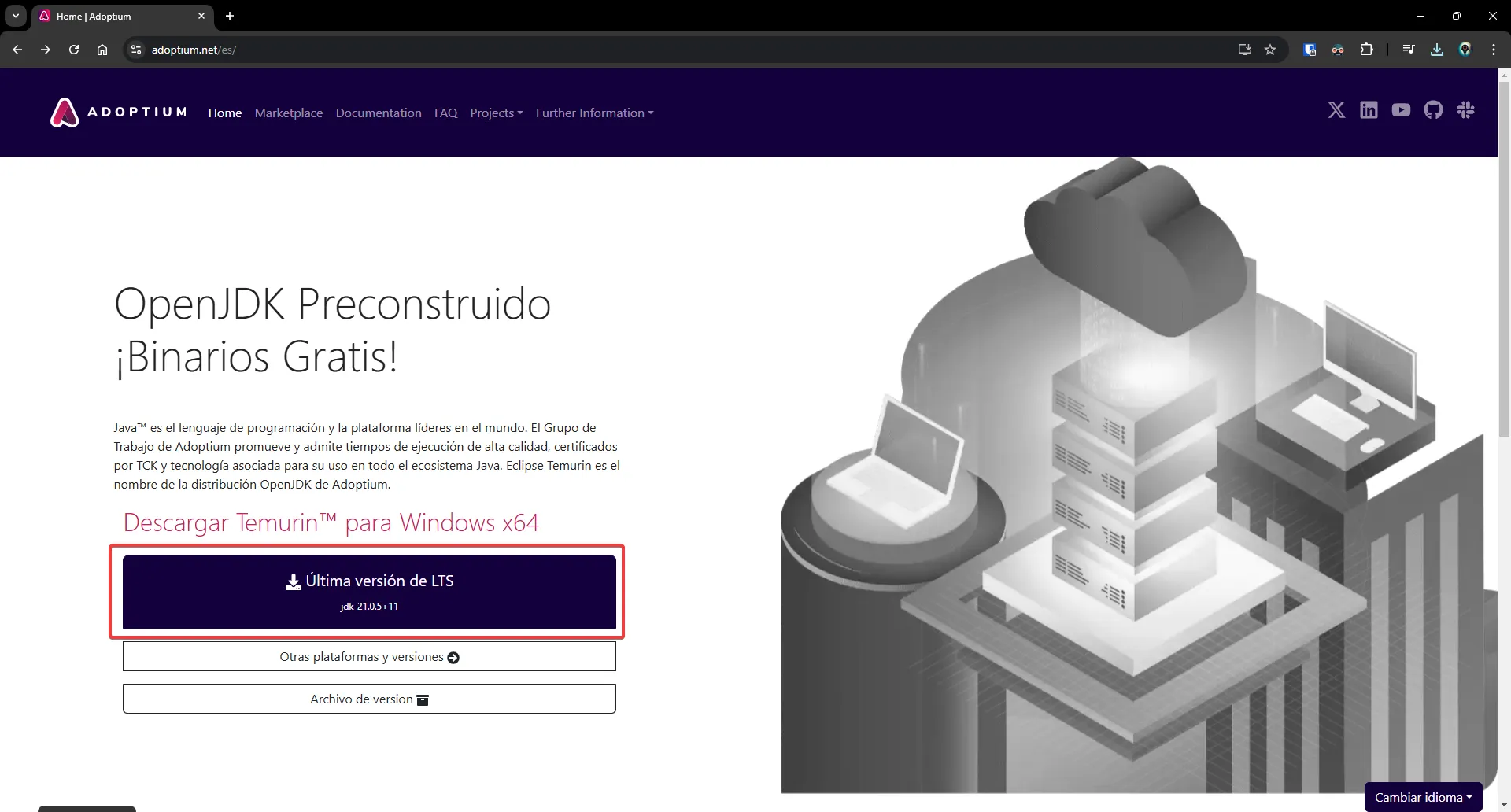Viewport: 1511px width, 812px height.
Task: Click the OpenJDK Preconstruido heading
Action: pyautogui.click(x=332, y=330)
